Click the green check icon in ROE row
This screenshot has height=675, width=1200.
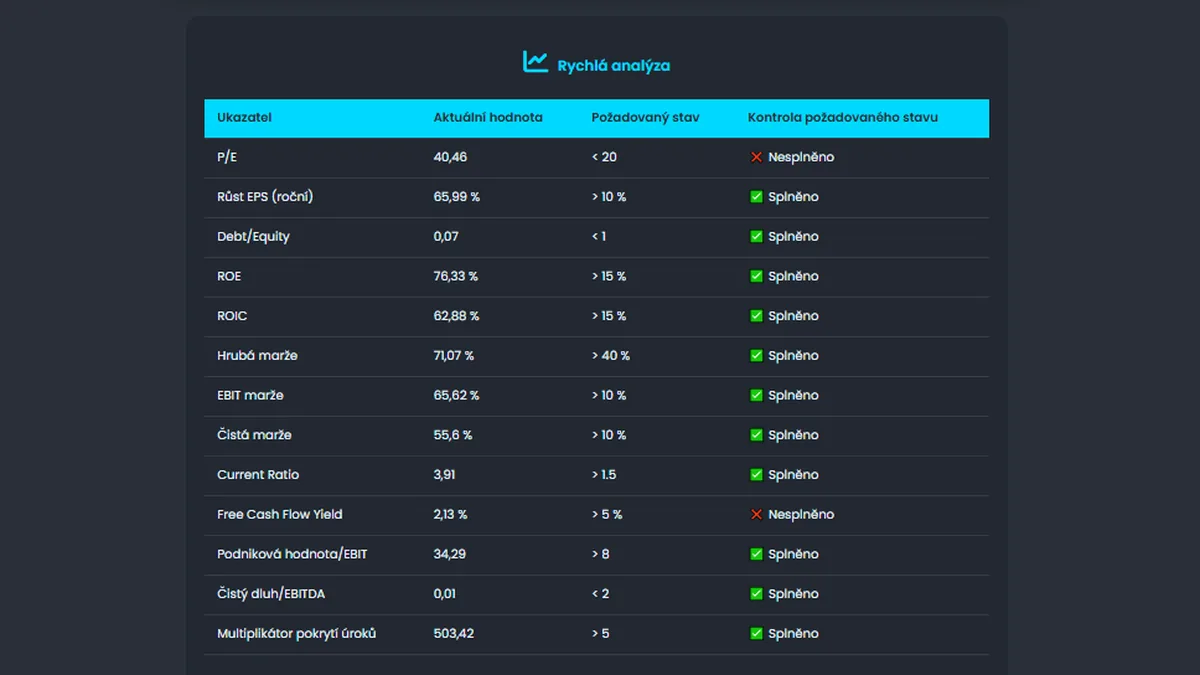tap(757, 276)
